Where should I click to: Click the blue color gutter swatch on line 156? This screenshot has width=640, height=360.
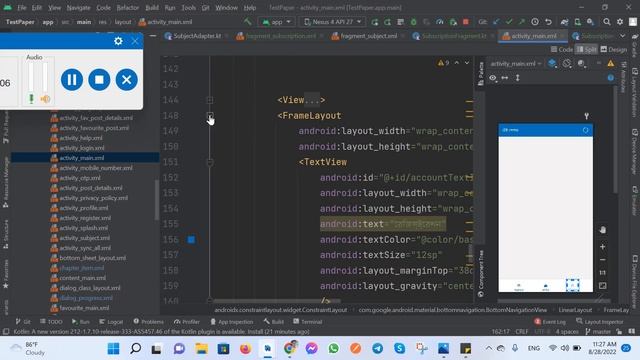click(x=191, y=240)
